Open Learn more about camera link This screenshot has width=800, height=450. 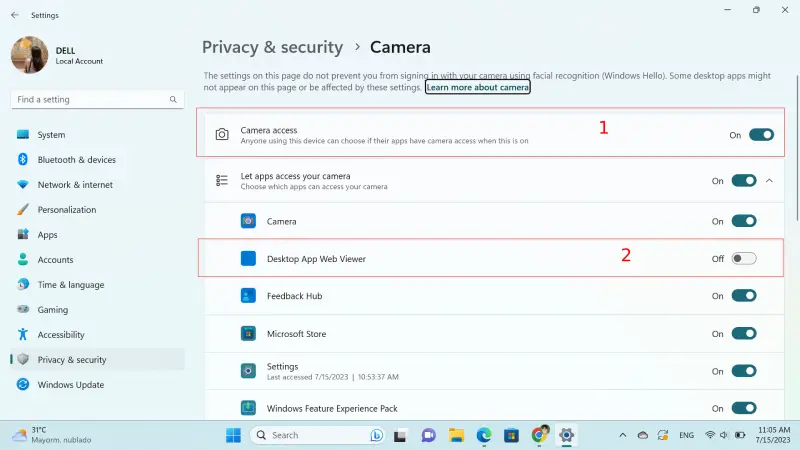point(478,87)
